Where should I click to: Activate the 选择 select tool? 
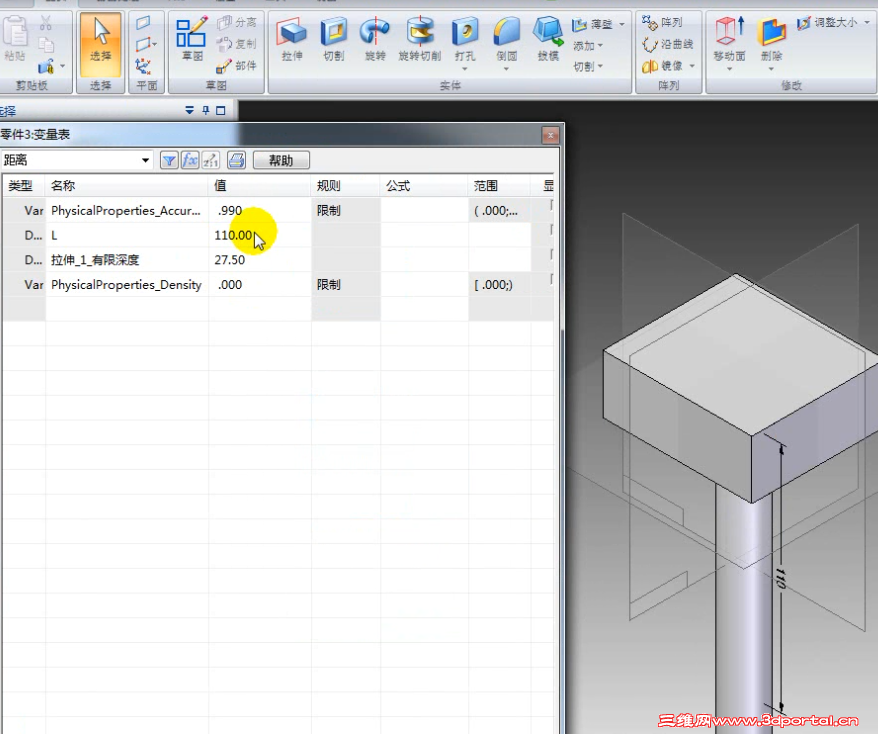pos(101,45)
